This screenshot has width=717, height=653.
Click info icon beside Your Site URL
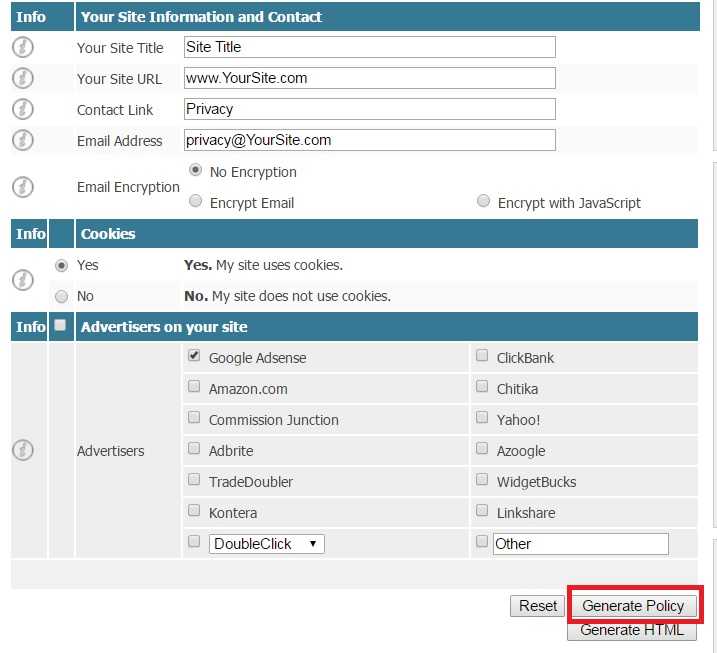(x=23, y=78)
